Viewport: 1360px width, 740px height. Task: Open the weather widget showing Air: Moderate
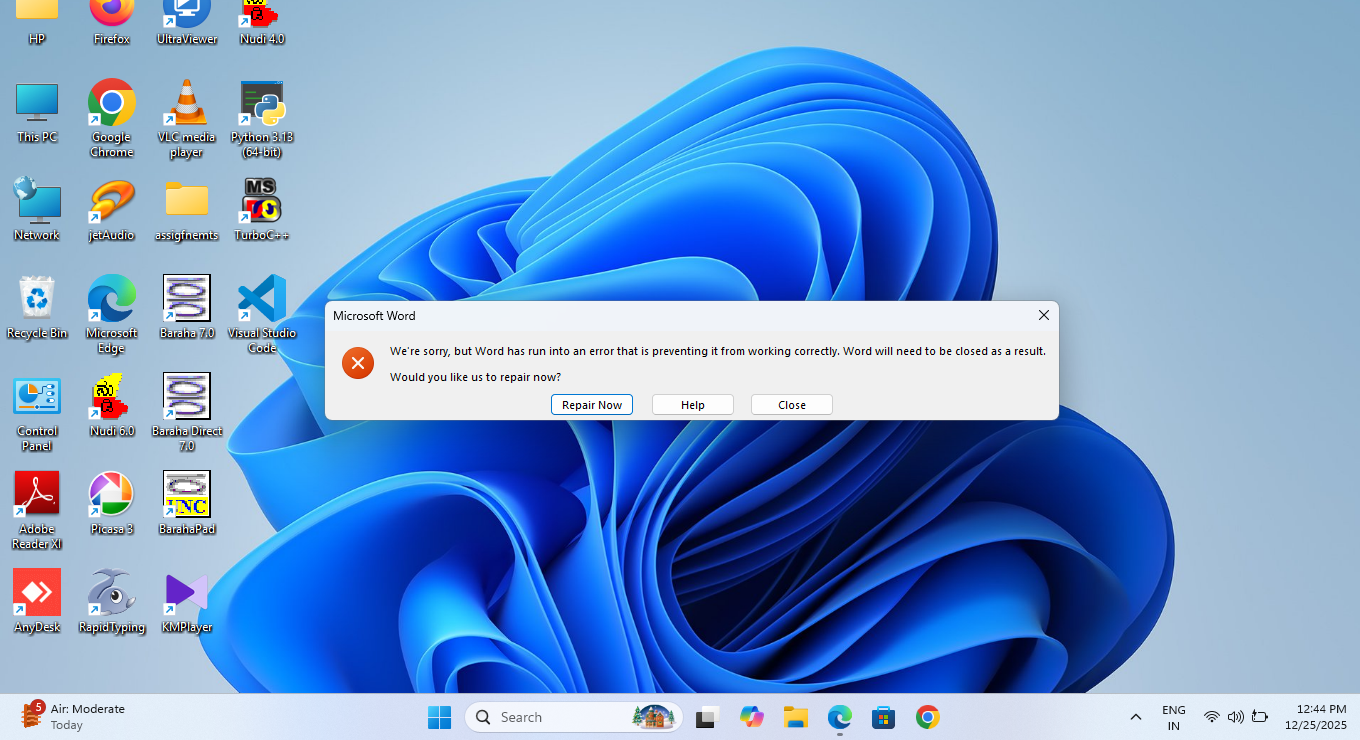click(72, 716)
